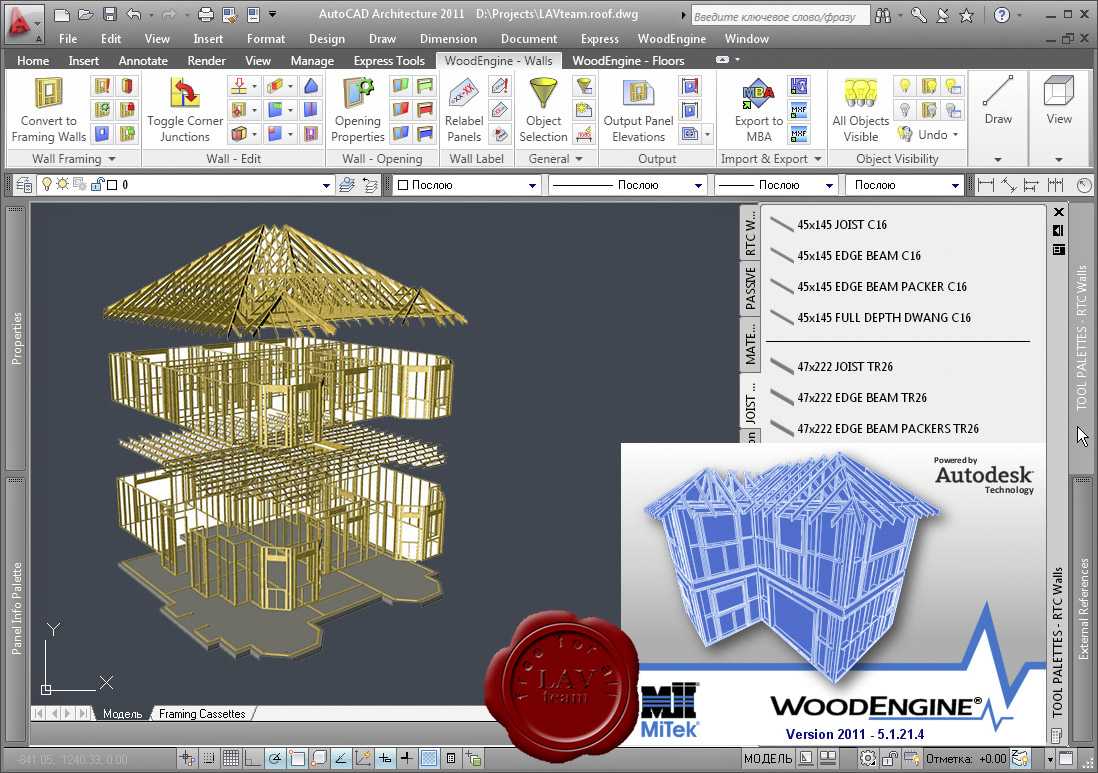Open the Layer Properties Manager icon
The image size is (1098, 773).
point(24,185)
